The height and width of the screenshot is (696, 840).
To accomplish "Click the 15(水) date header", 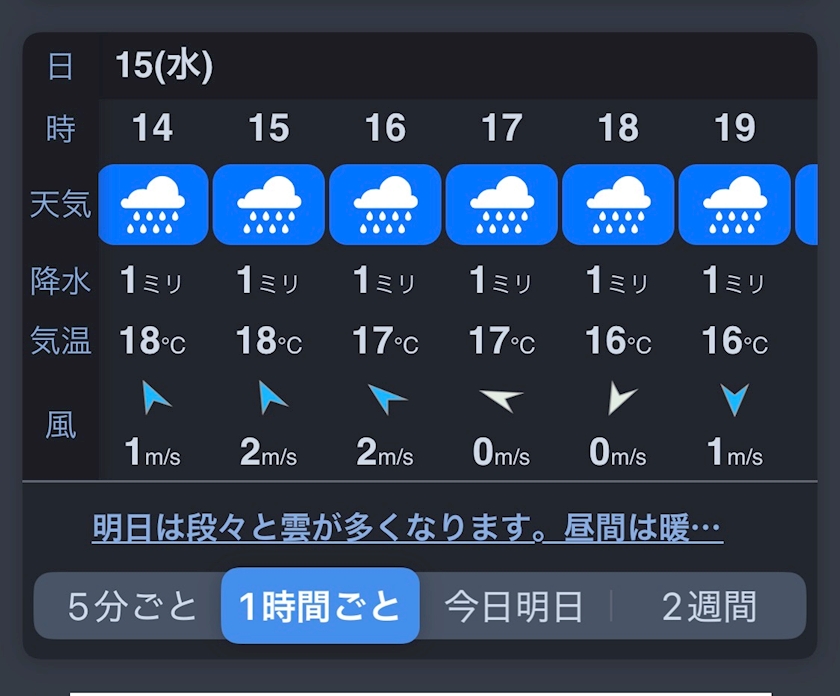I will (x=164, y=66).
